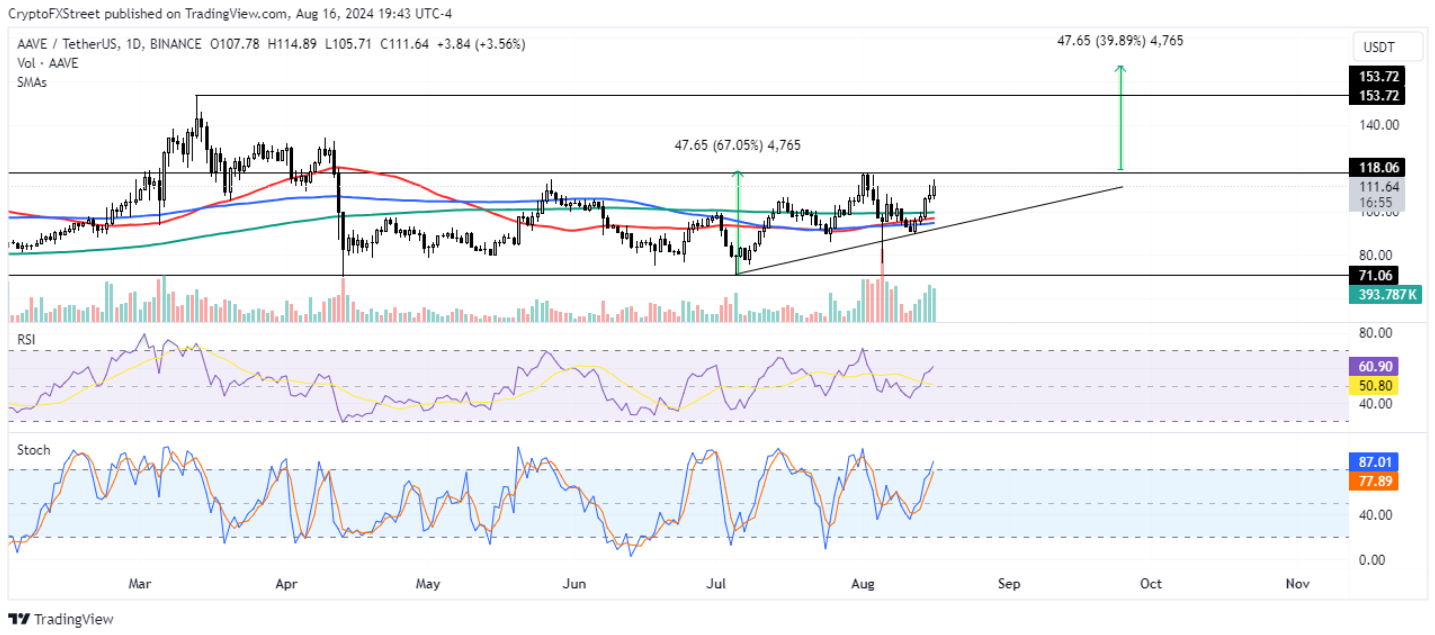
Task: Select the Stoch pane label
Action: (32, 450)
